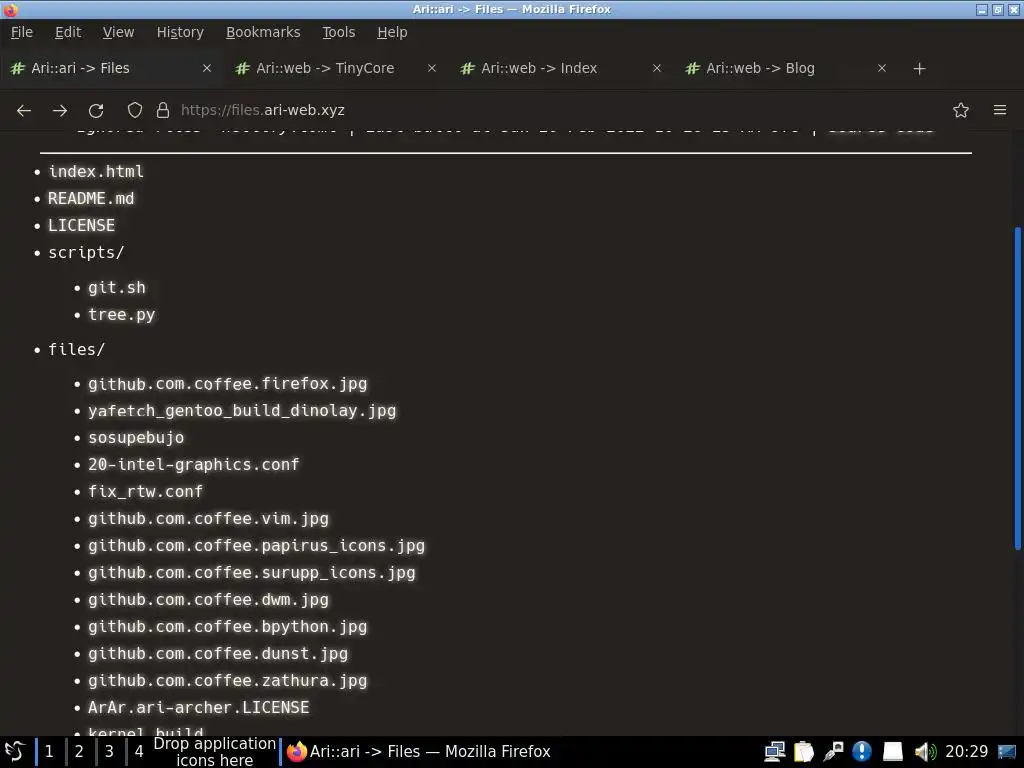Image resolution: width=1024 pixels, height=768 pixels.
Task: Close the Ari::ari -> Files tab
Action: 207,68
